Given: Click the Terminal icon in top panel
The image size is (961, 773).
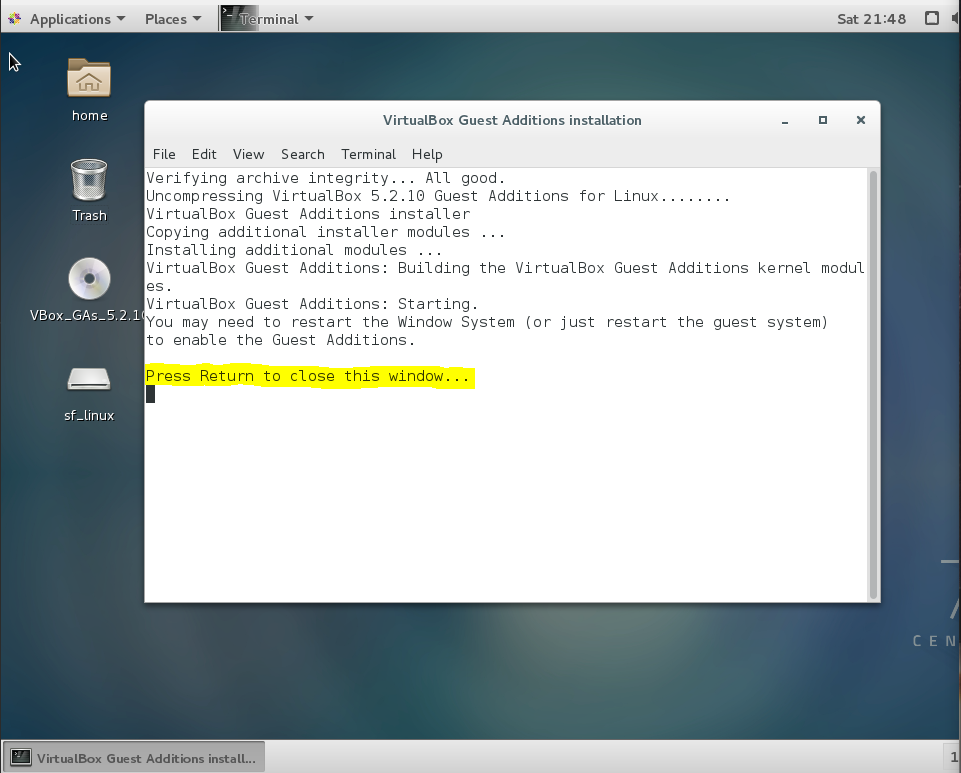Looking at the screenshot, I should click(229, 18).
